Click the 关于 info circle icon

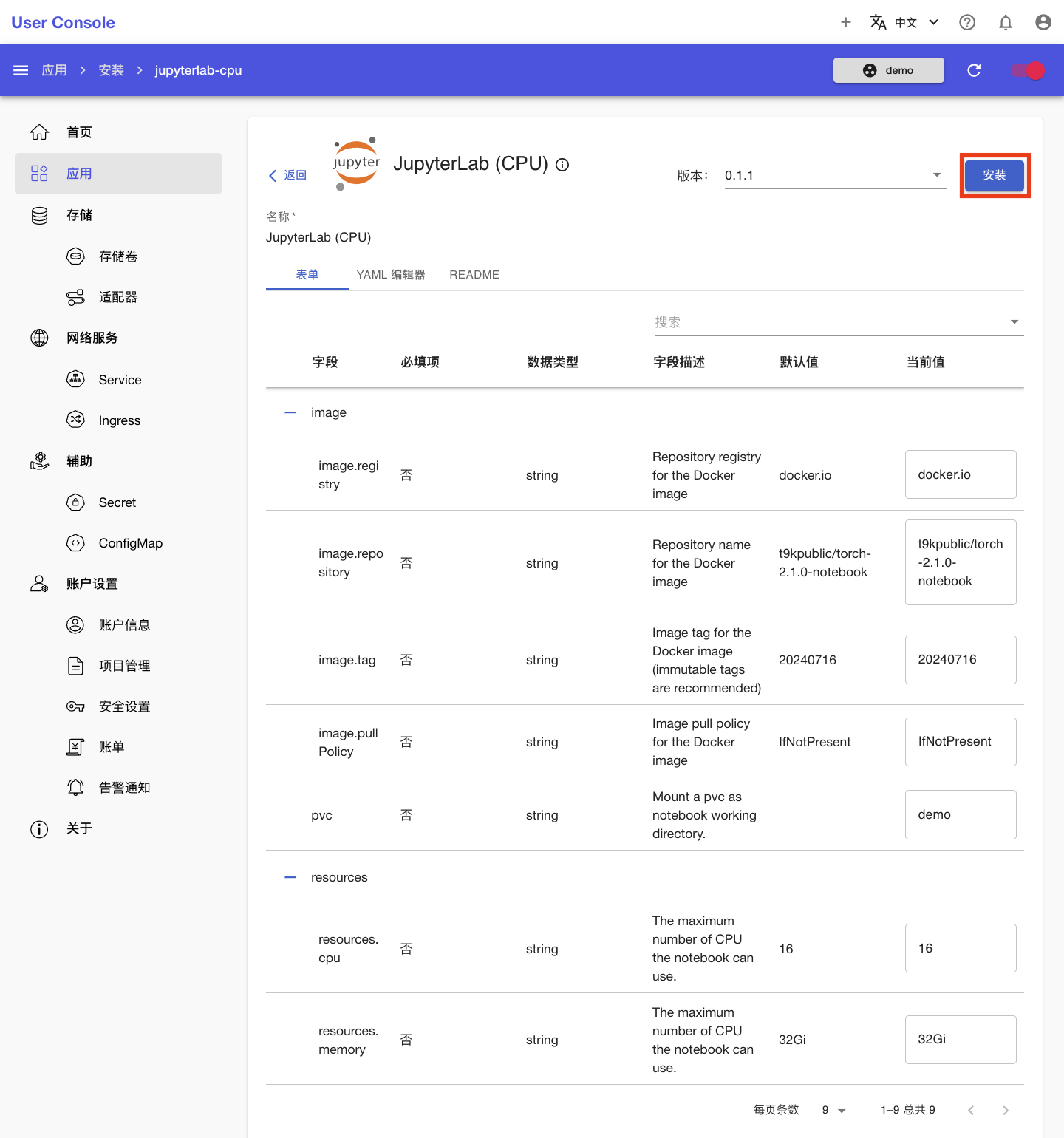[39, 829]
